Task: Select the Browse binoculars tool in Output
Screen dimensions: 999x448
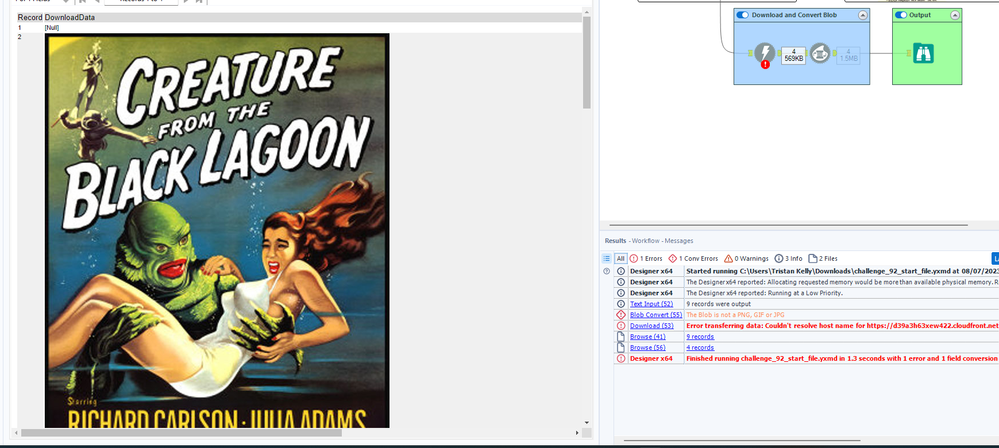Action: 923,53
